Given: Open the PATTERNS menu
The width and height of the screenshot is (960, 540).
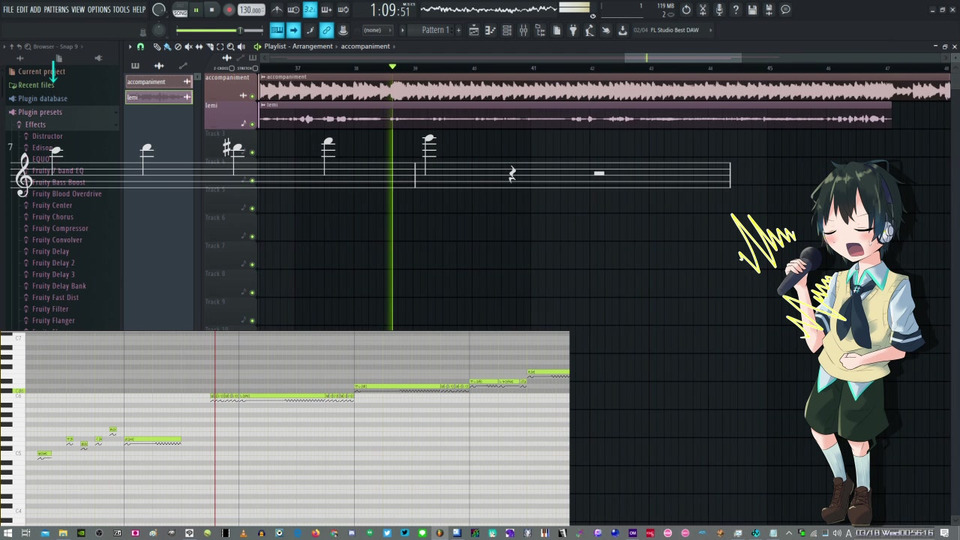Looking at the screenshot, I should 56,9.
